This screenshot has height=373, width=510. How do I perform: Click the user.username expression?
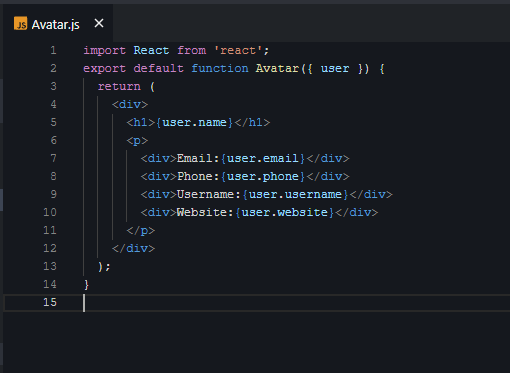(295, 194)
